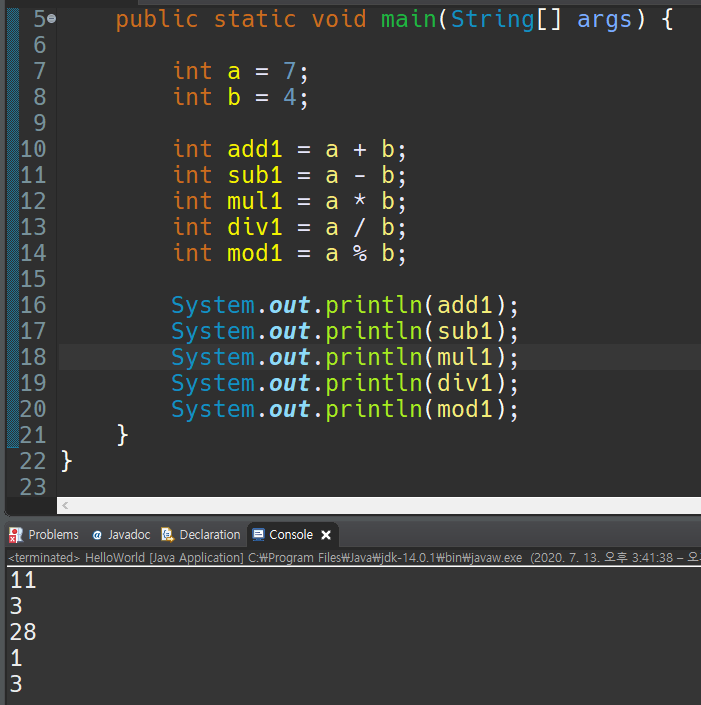Click line number 7 in gutter

coord(40,71)
